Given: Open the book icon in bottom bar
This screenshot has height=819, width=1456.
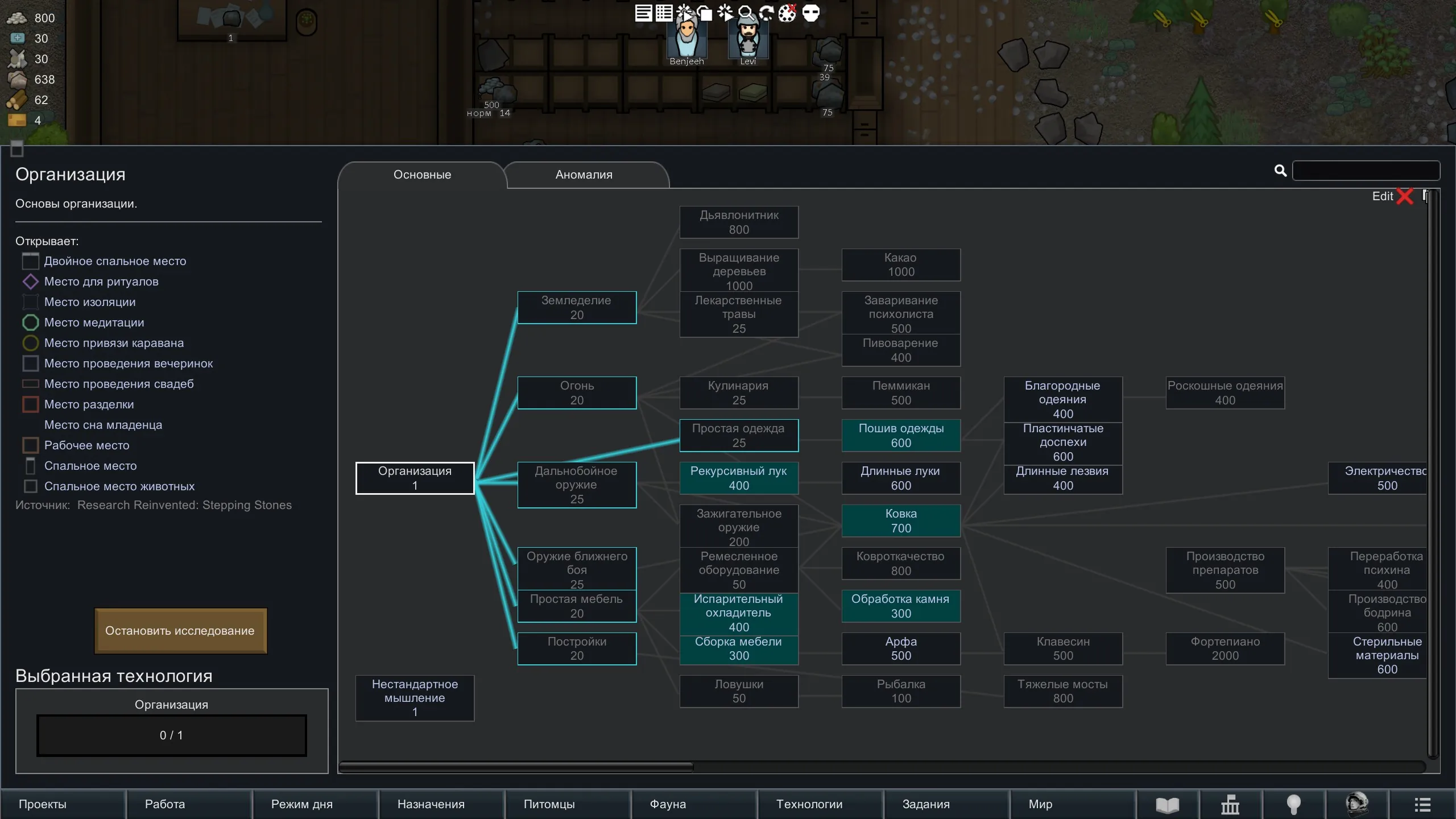Looking at the screenshot, I should [1167, 804].
